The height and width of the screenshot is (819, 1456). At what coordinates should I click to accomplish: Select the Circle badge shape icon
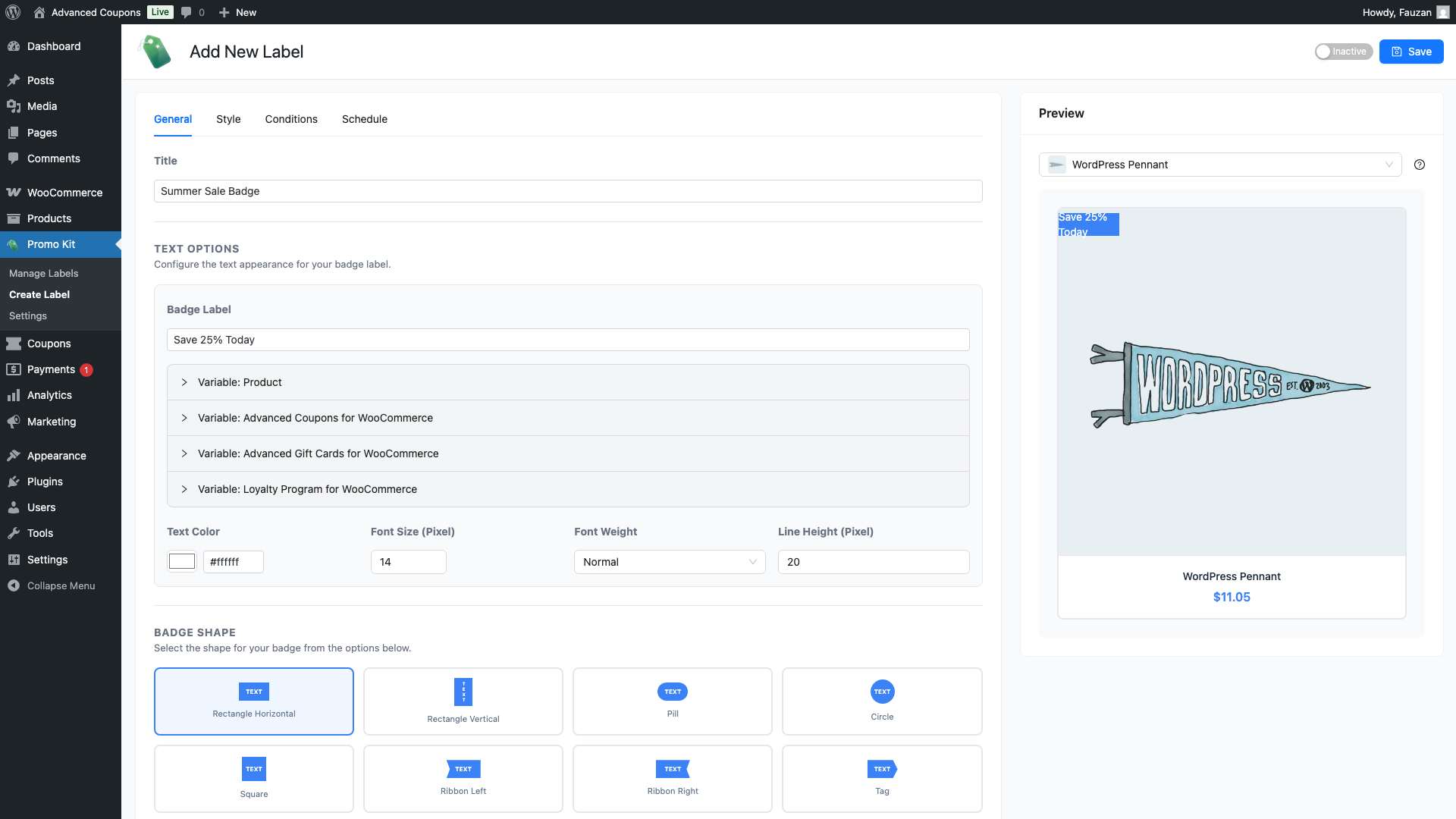click(x=882, y=692)
